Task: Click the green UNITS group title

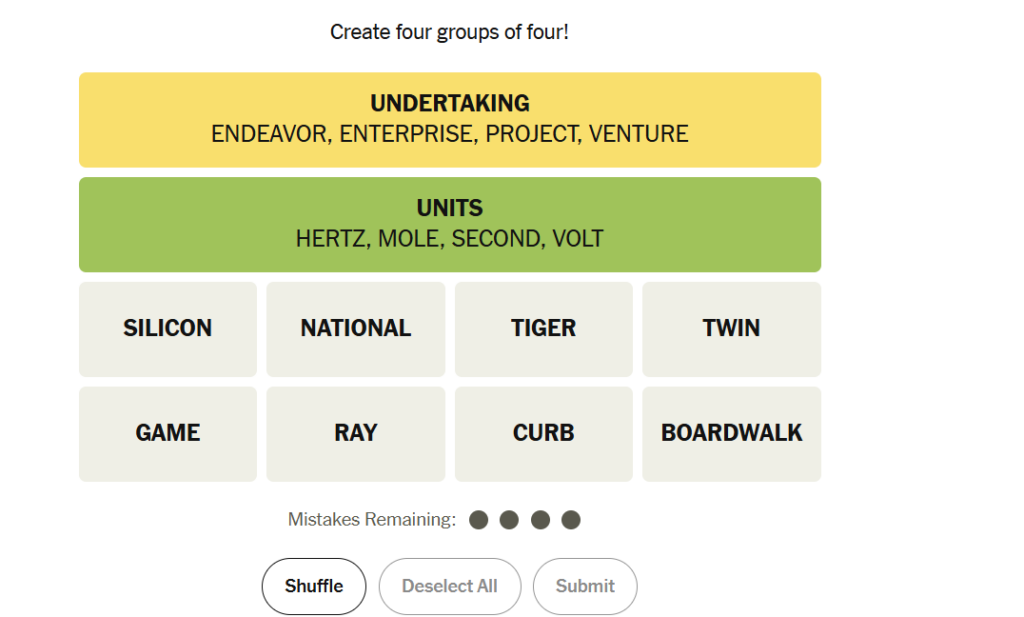Action: pos(450,208)
